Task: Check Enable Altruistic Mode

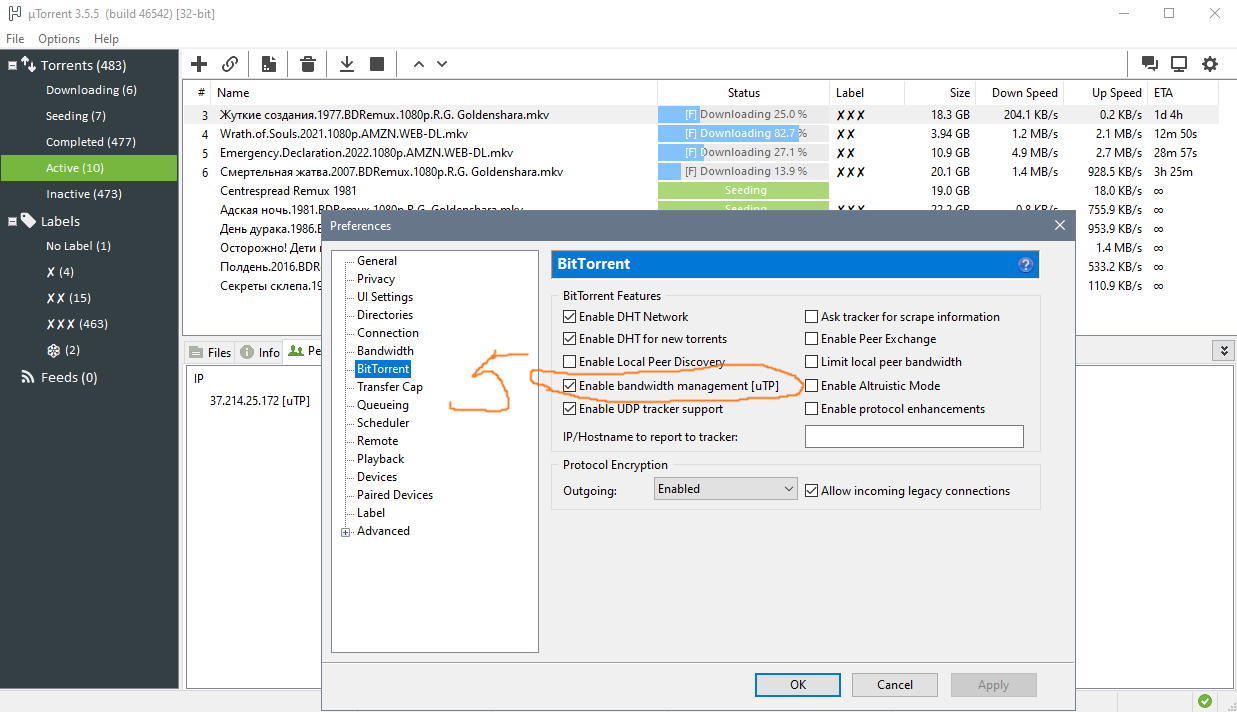Action: pos(812,385)
